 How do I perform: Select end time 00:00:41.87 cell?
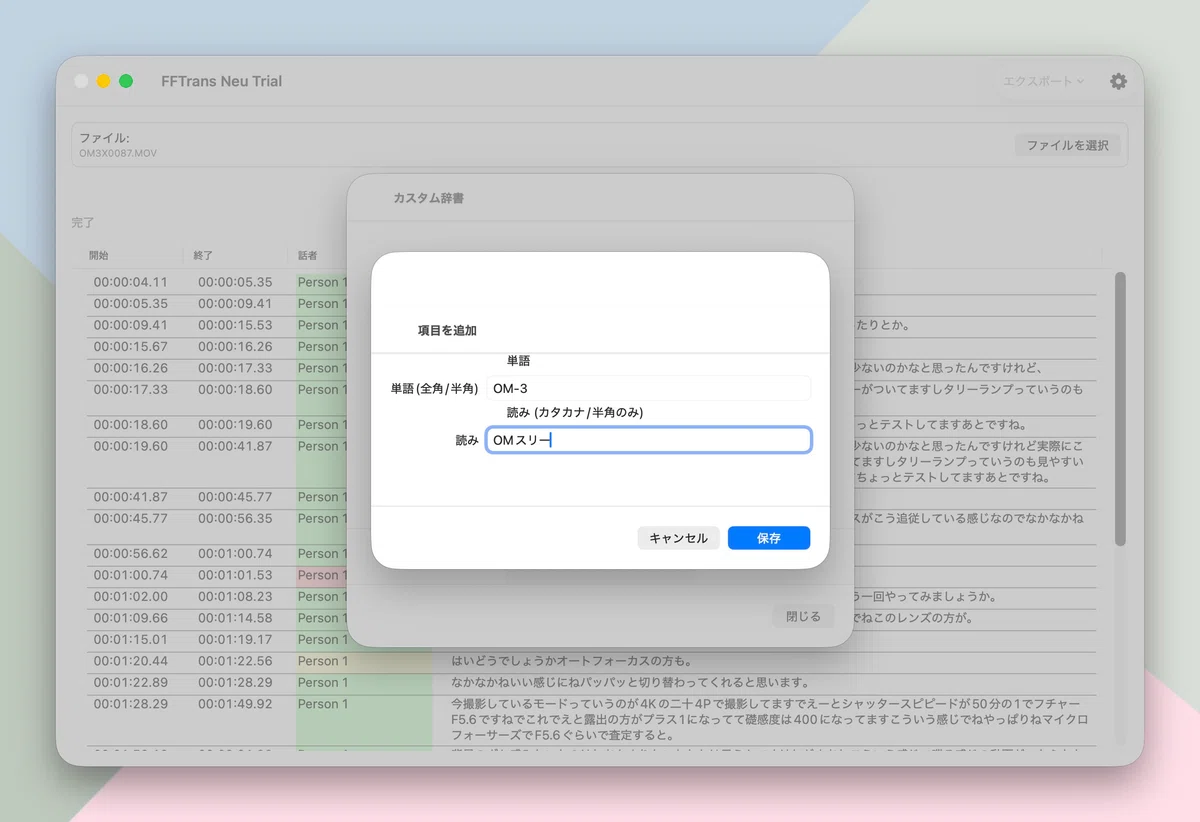point(235,446)
